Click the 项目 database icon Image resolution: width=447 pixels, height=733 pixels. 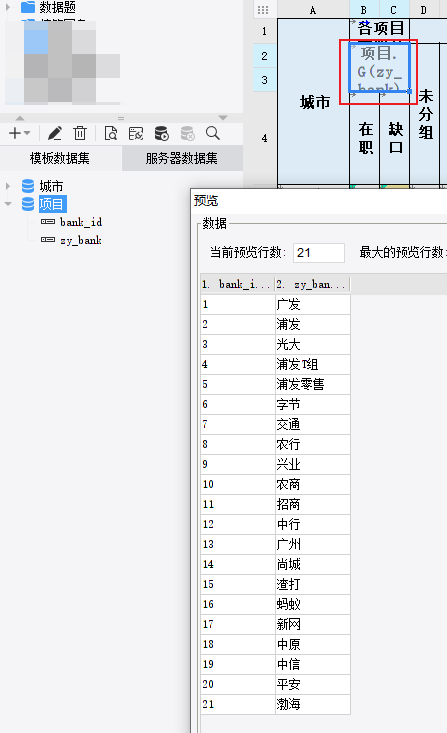pyautogui.click(x=28, y=204)
